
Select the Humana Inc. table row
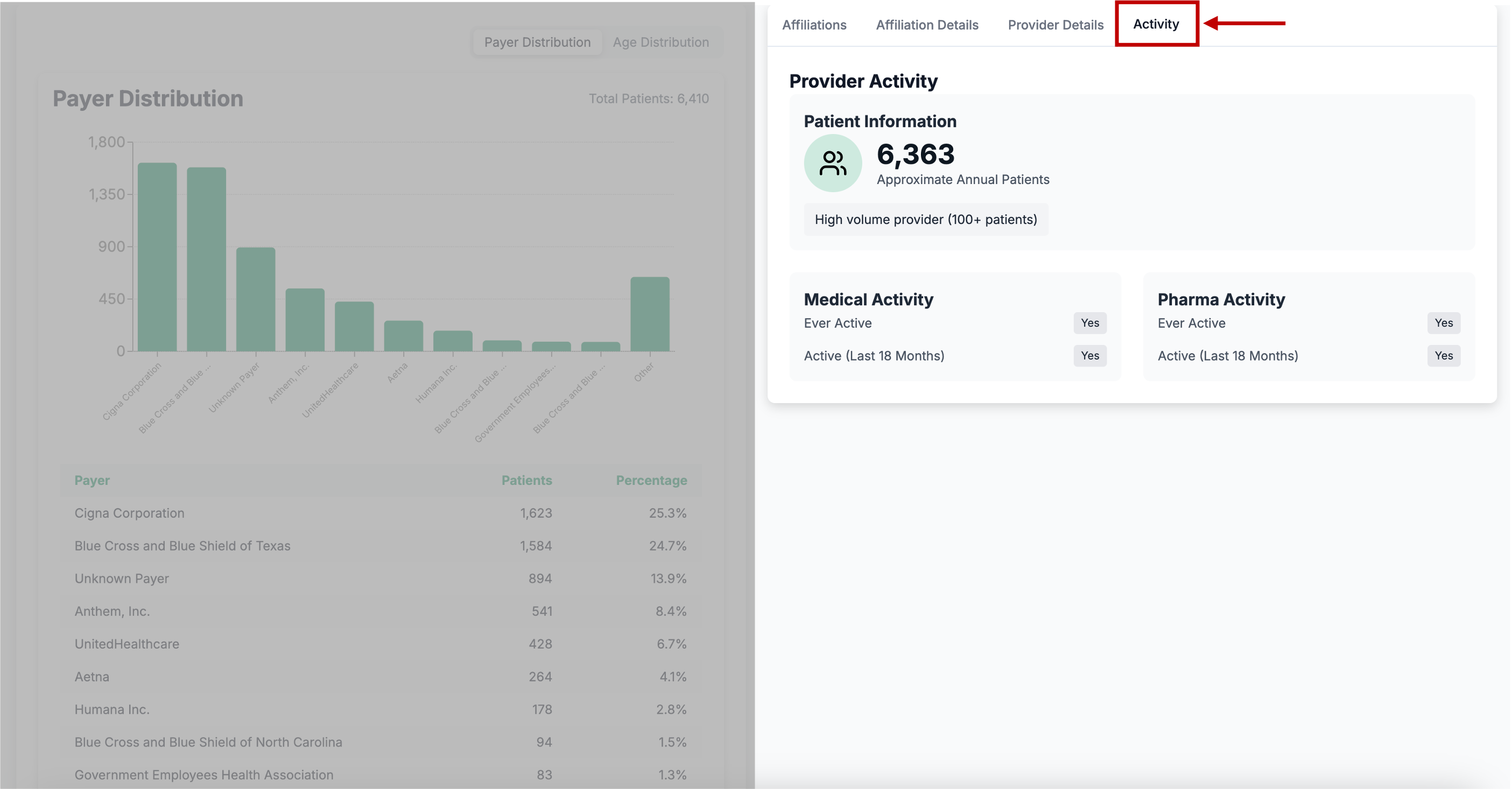click(x=380, y=709)
